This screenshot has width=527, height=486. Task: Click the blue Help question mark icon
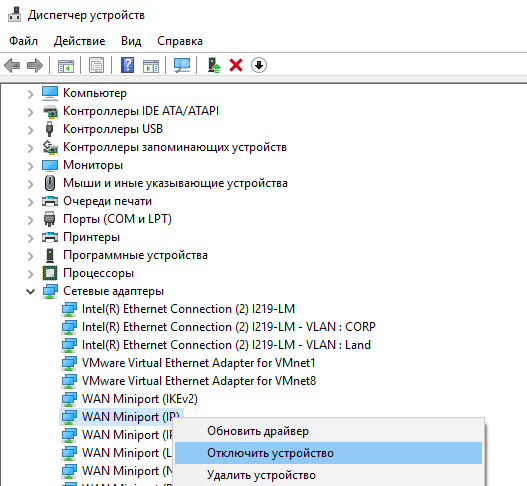click(x=127, y=65)
